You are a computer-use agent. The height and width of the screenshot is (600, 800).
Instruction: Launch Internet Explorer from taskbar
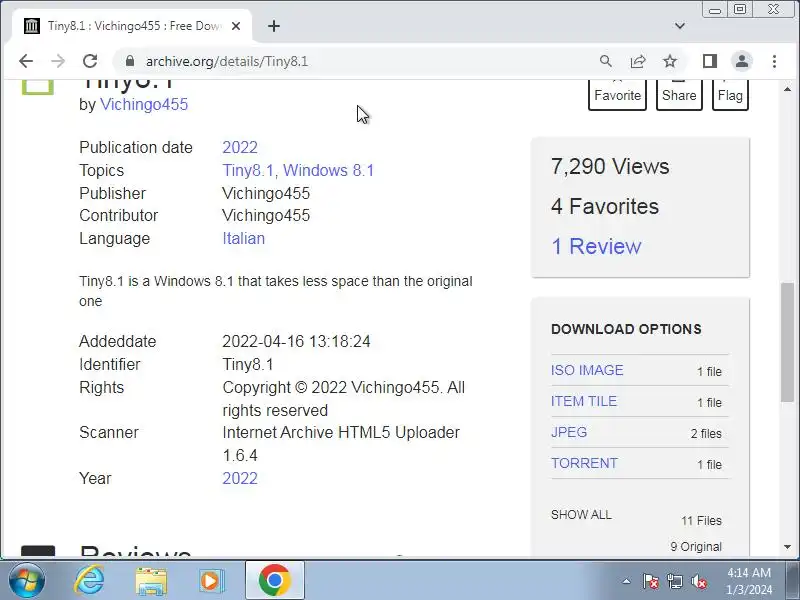tap(89, 580)
